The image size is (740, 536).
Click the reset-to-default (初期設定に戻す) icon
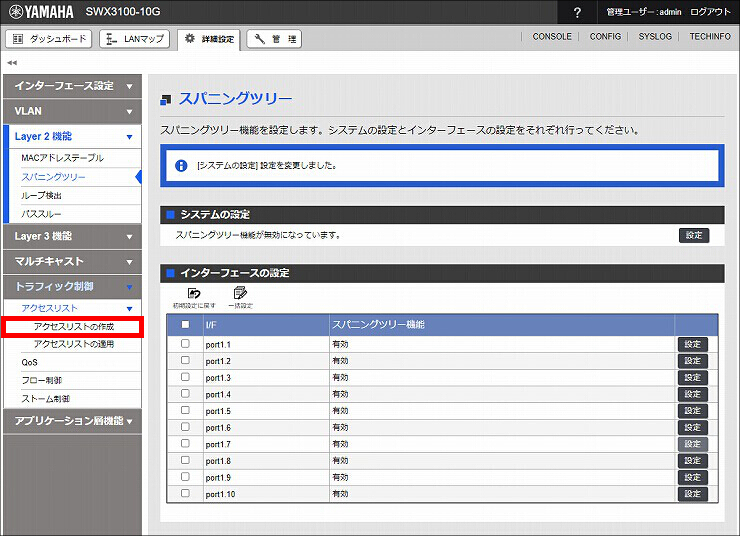194,298
